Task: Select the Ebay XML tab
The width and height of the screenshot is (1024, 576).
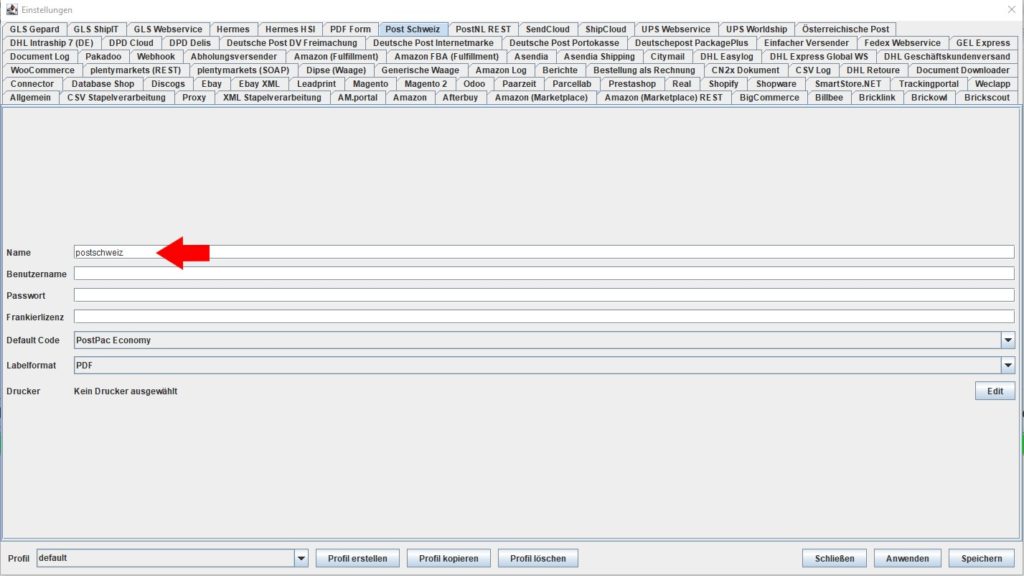Action: (259, 84)
